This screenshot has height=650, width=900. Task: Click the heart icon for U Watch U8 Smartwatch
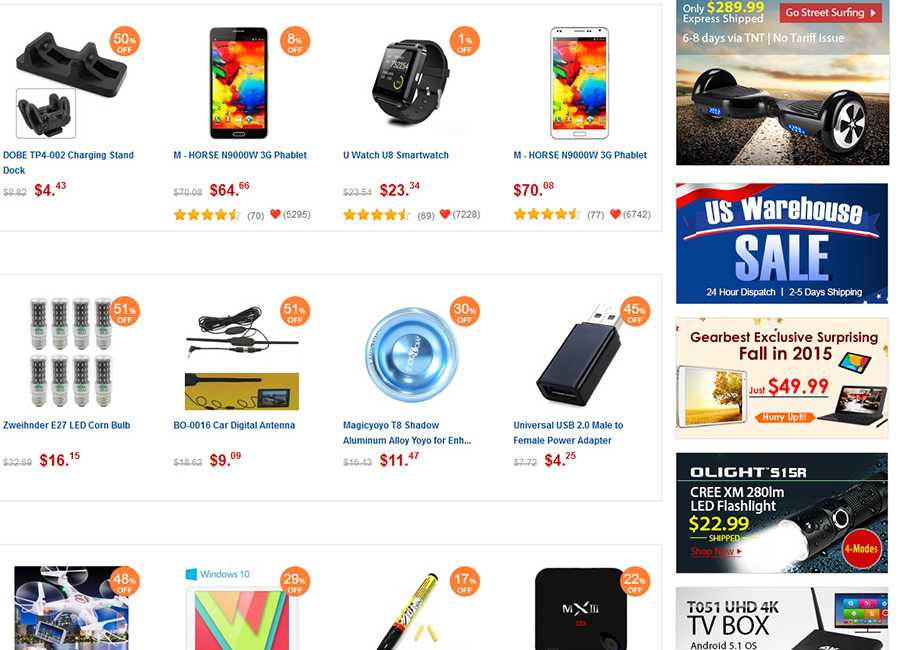[x=445, y=214]
